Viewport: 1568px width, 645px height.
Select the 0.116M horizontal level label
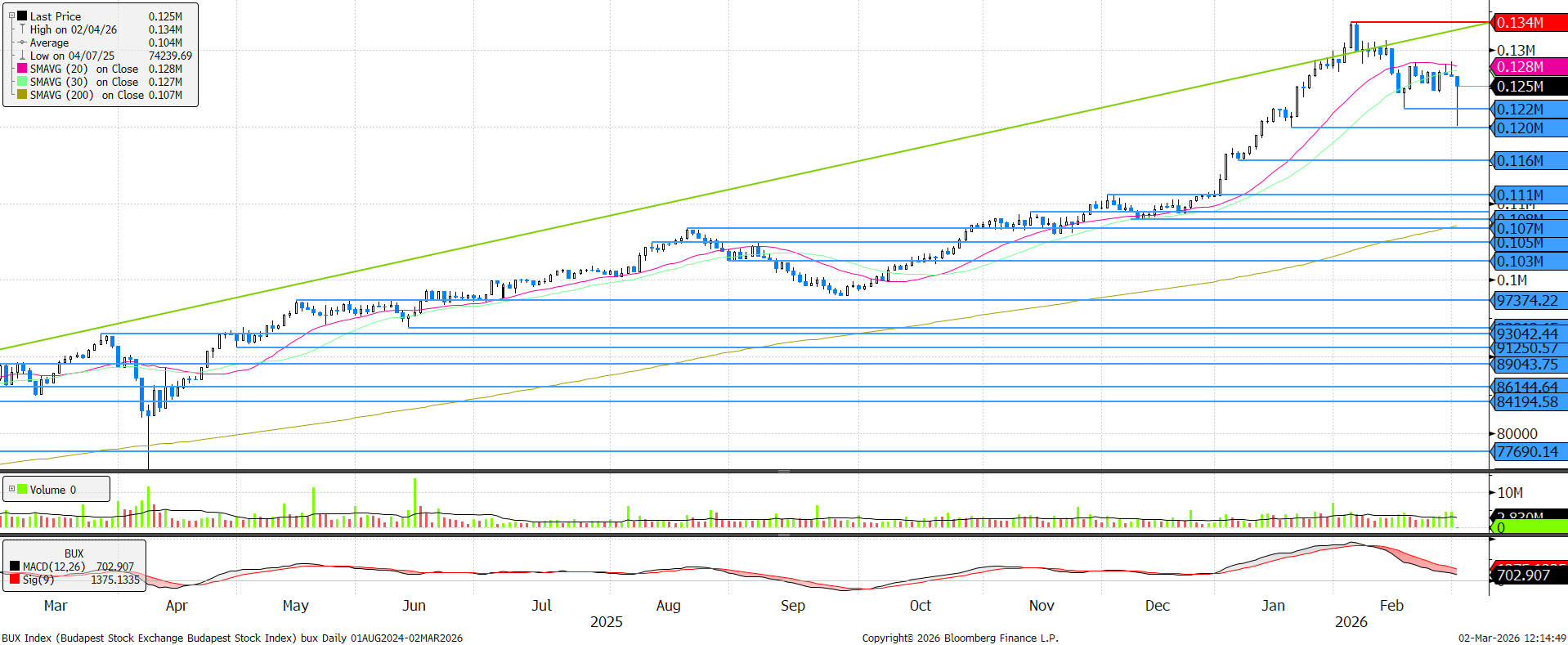(1527, 161)
